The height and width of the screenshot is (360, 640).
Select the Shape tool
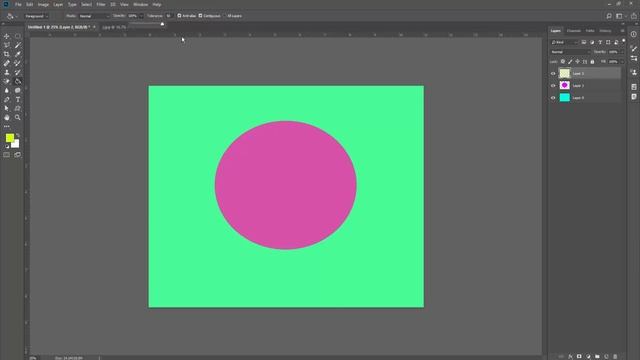(18, 108)
